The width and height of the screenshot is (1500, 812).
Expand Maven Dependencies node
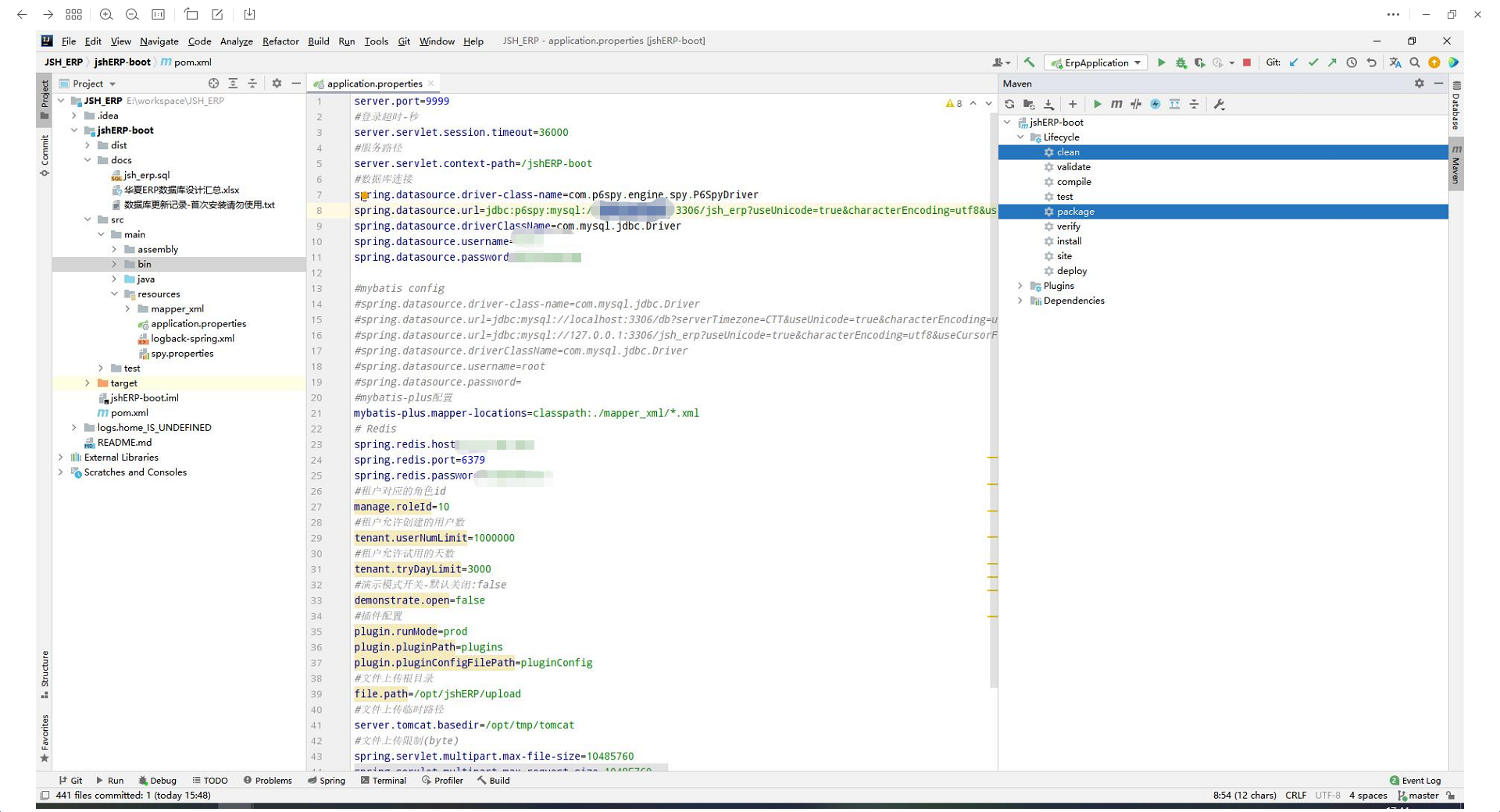[1020, 301]
